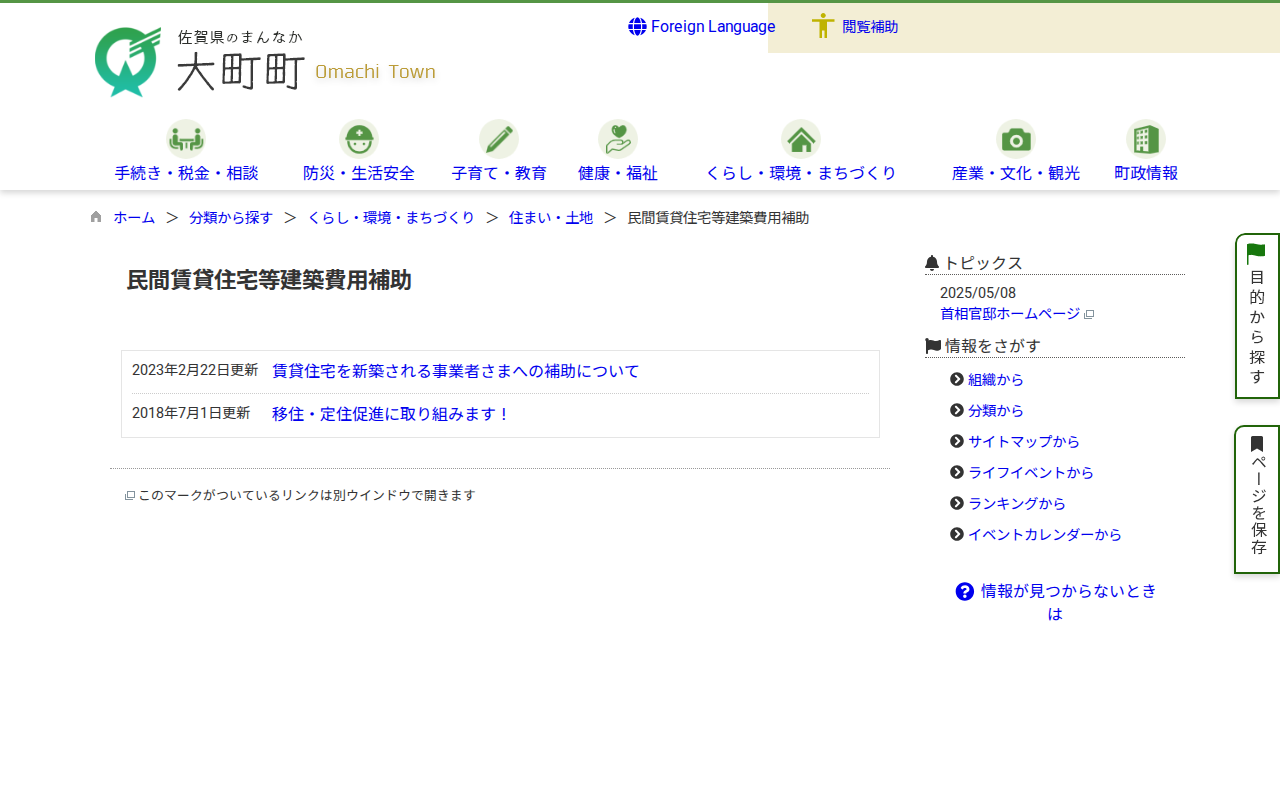
Task: Click the arrow icon beside ライフイベントから
Action: [957, 472]
